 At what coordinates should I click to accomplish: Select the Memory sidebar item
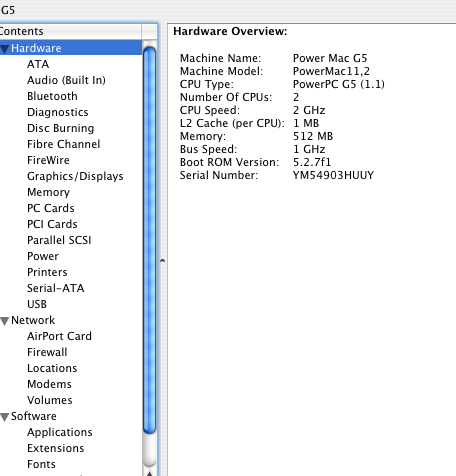[49, 192]
